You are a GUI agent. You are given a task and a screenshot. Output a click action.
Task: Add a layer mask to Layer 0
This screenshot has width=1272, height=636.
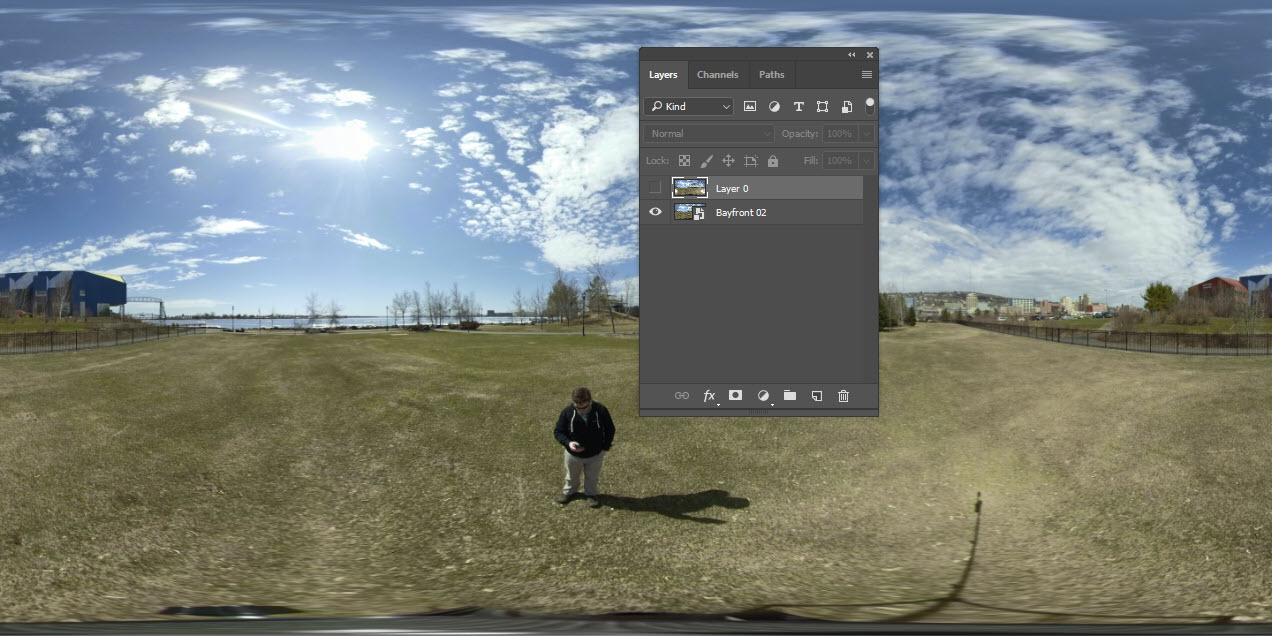coord(735,396)
